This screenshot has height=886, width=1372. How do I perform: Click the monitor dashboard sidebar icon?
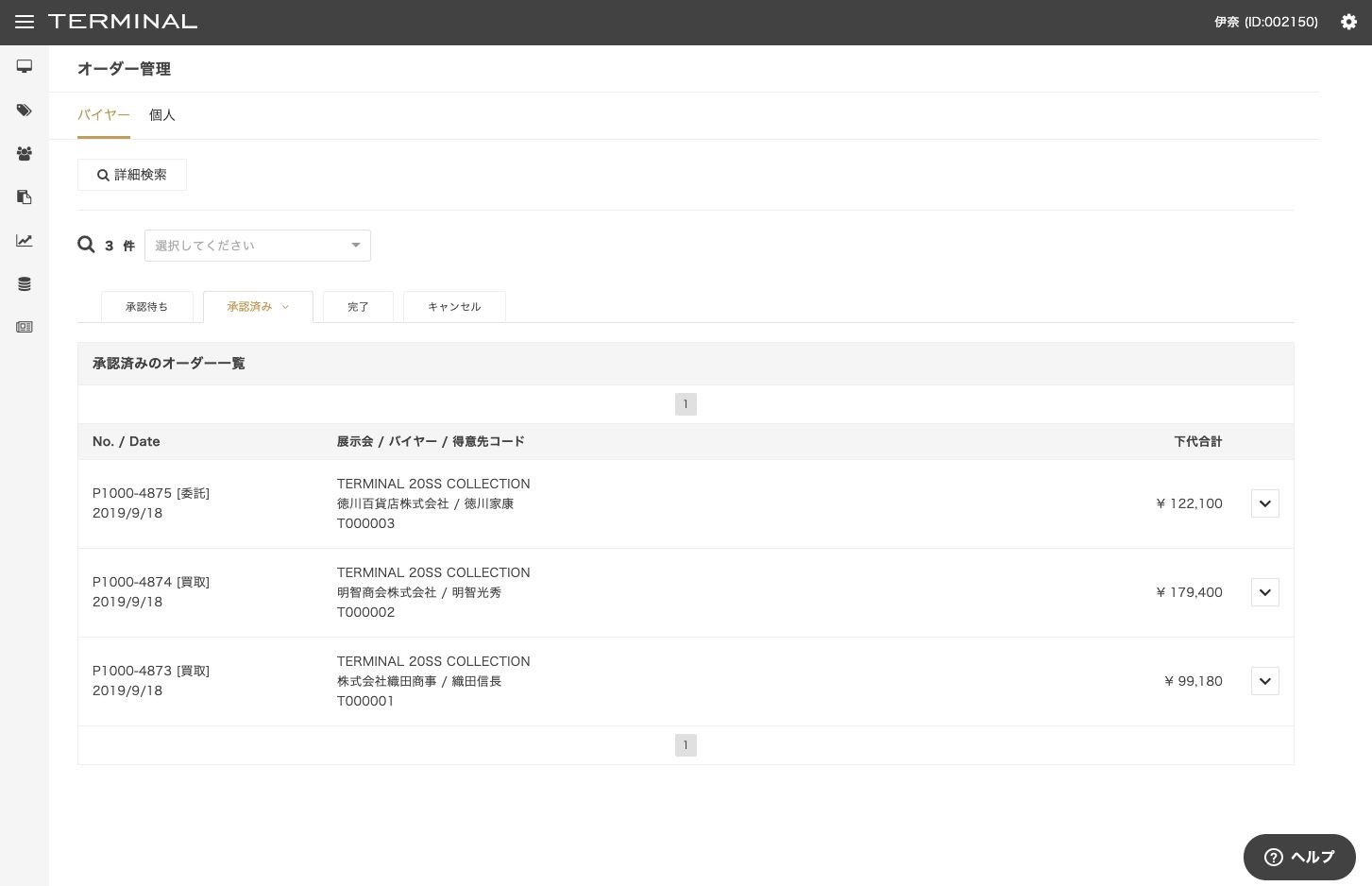pos(25,66)
